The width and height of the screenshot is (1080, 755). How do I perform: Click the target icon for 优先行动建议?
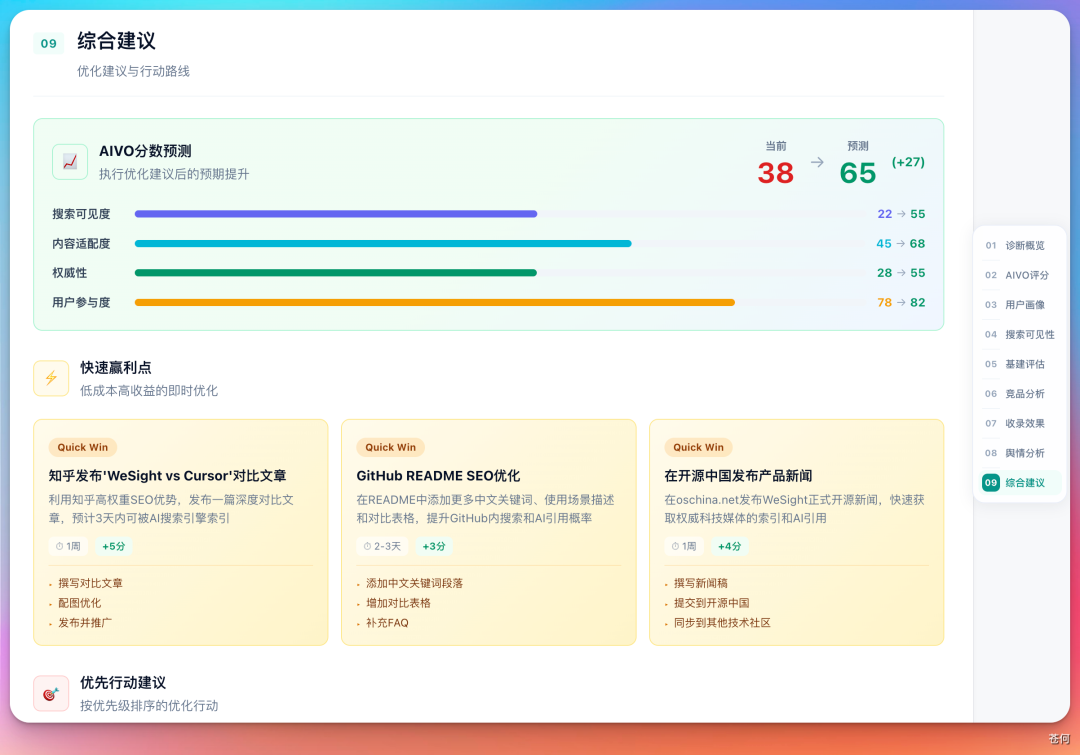pos(51,693)
